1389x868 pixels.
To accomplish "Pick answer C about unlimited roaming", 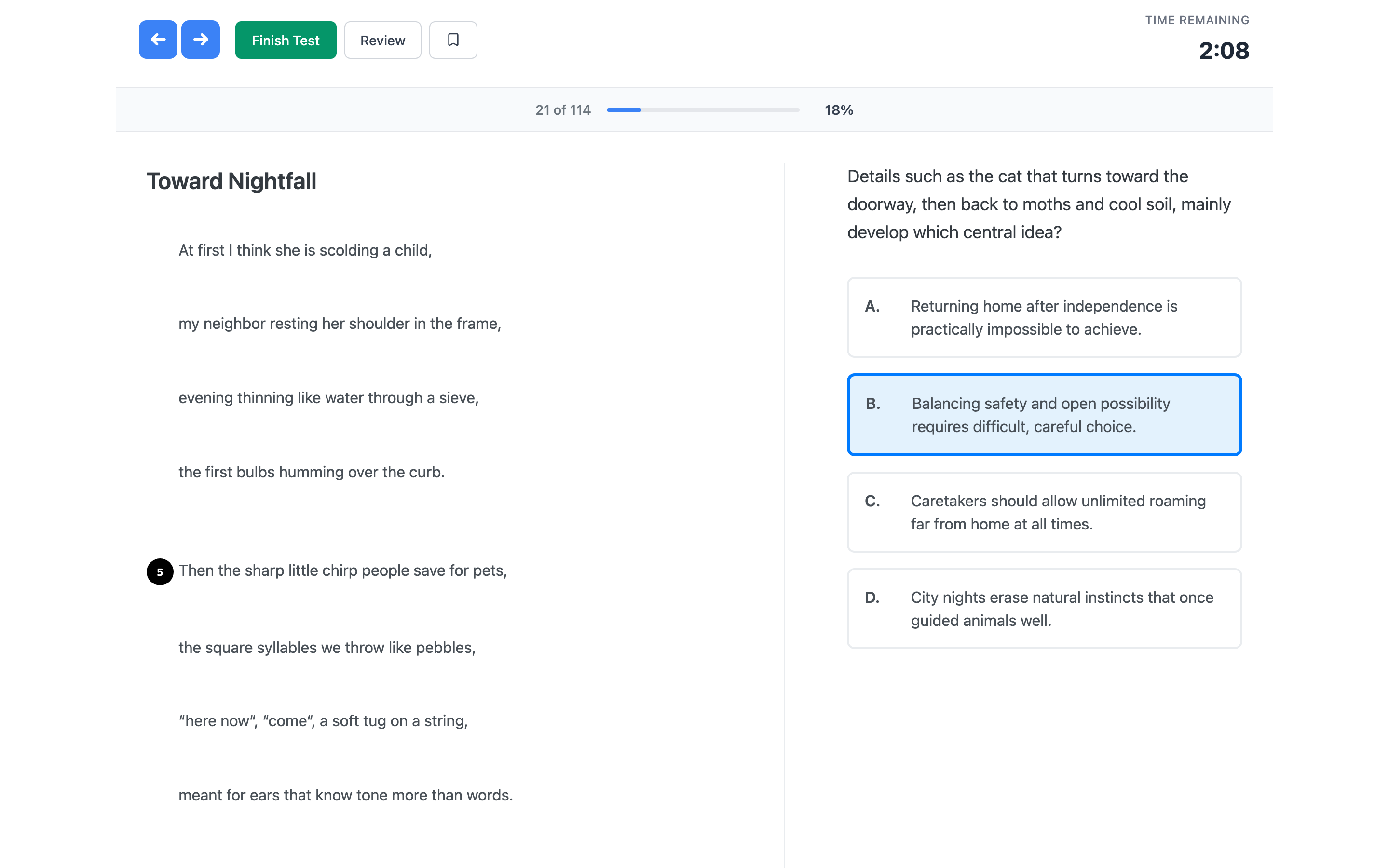I will 1044,512.
